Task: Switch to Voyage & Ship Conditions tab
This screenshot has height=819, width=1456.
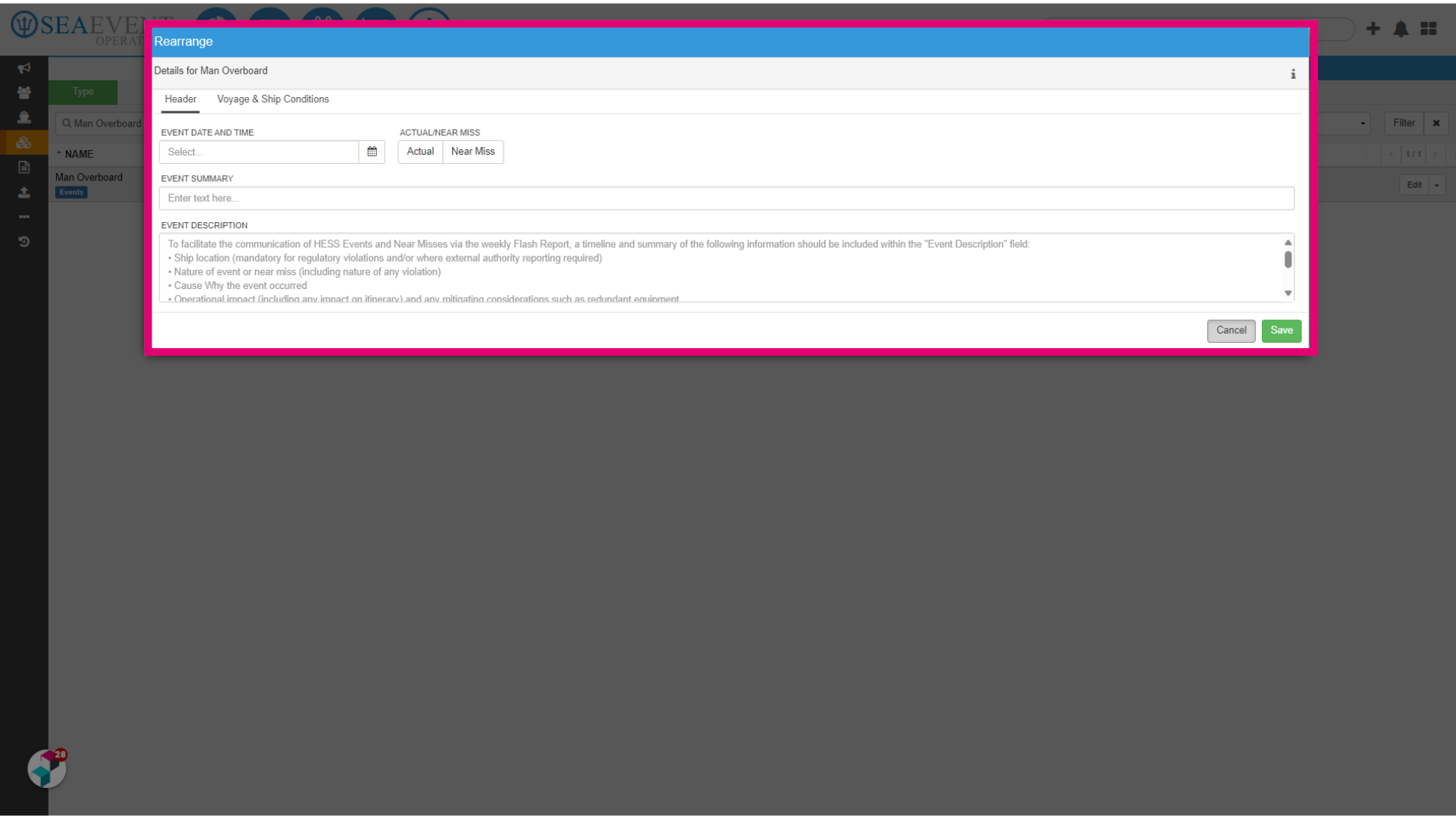Action: [273, 99]
